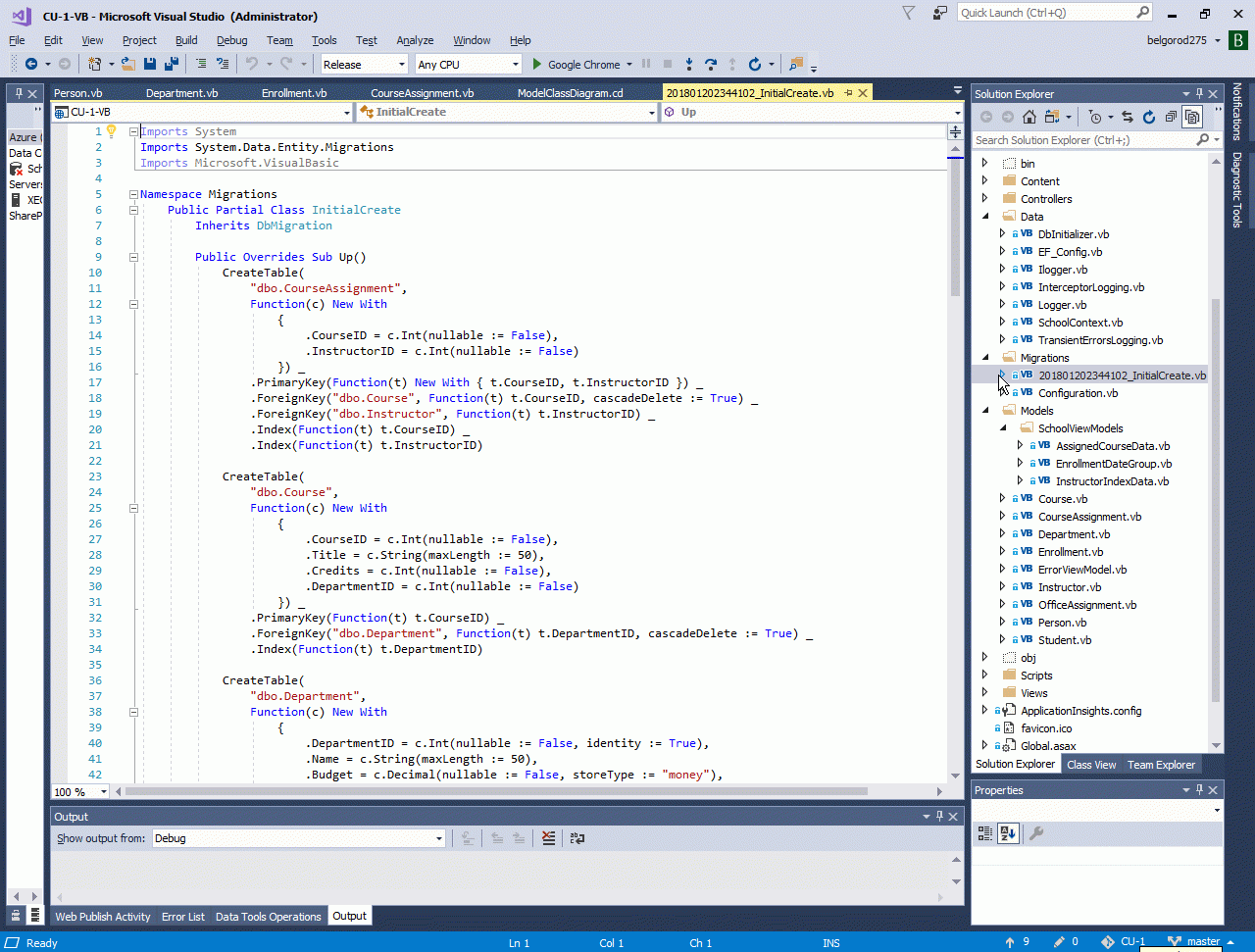Refresh the Solution Explorer tree

pyautogui.click(x=1149, y=117)
